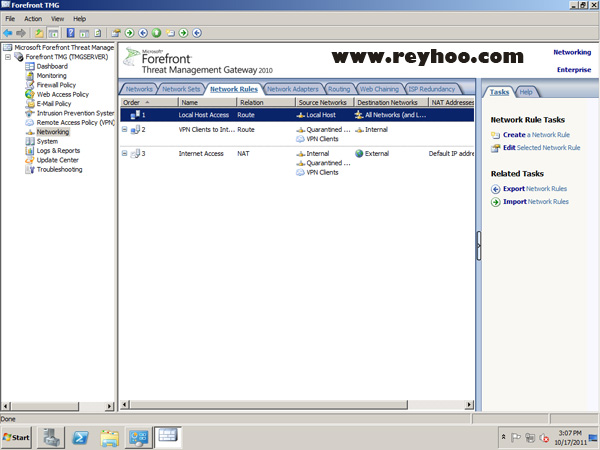Click Edit Selected Network Rule link
The height and width of the screenshot is (450, 600).
pos(541,148)
